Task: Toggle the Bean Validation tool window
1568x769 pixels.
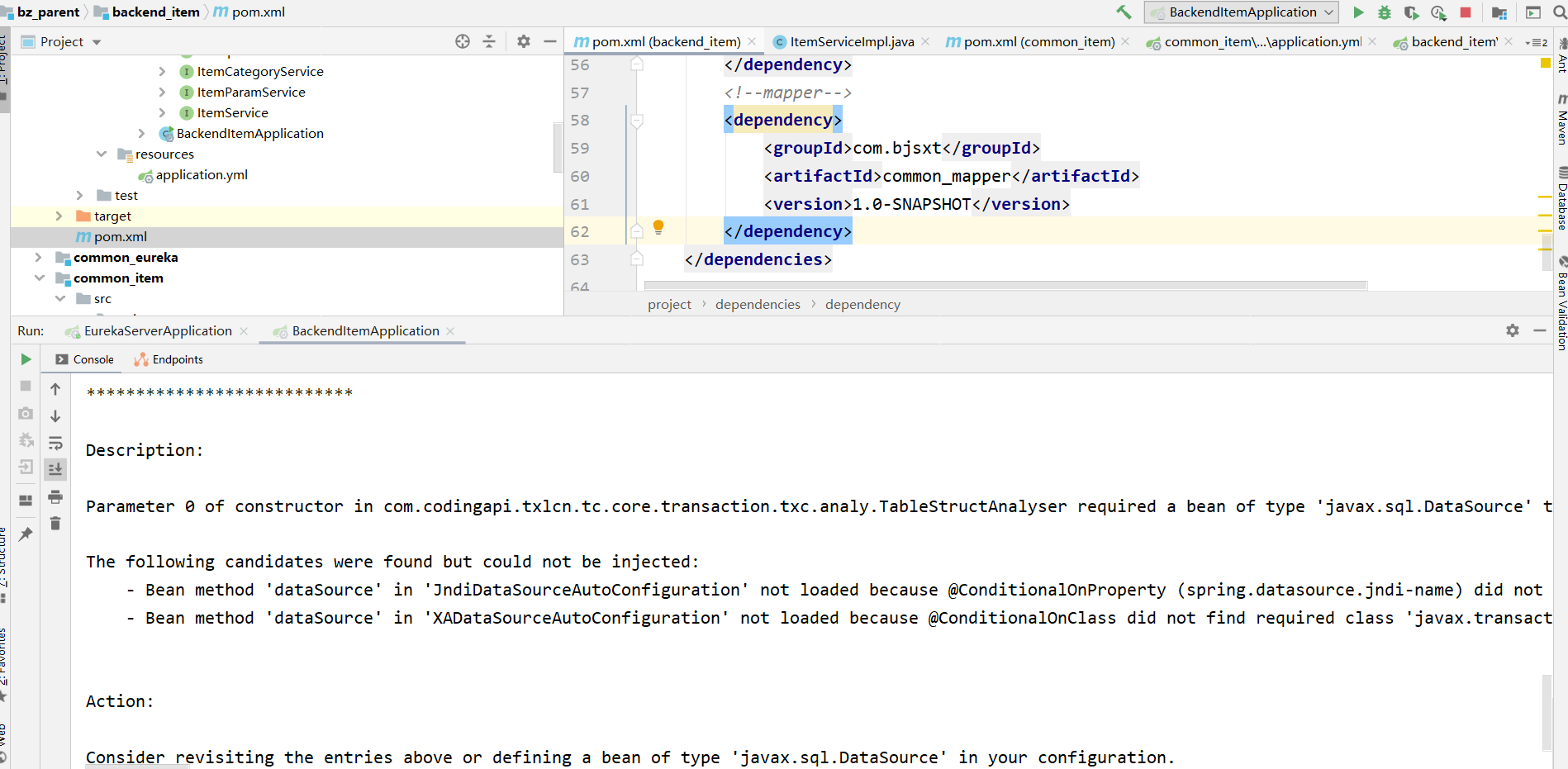Action: point(1561,304)
